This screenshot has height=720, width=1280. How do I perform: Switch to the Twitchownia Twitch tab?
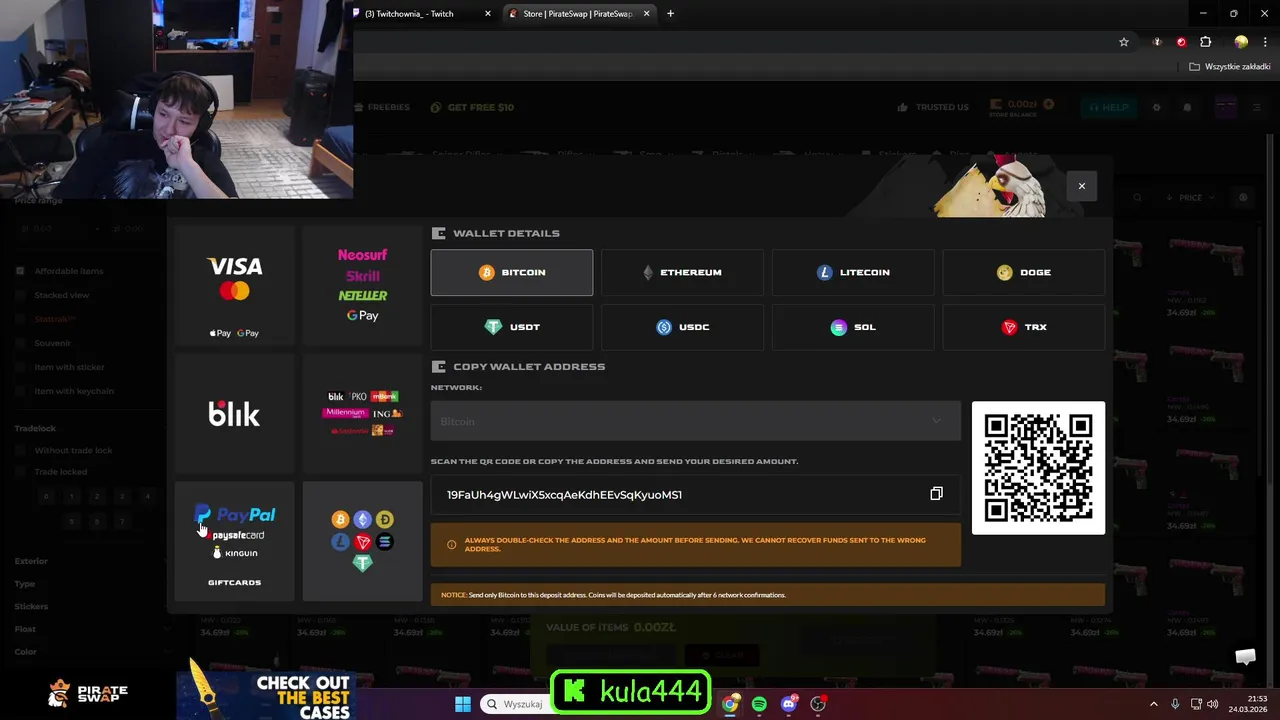tap(415, 14)
